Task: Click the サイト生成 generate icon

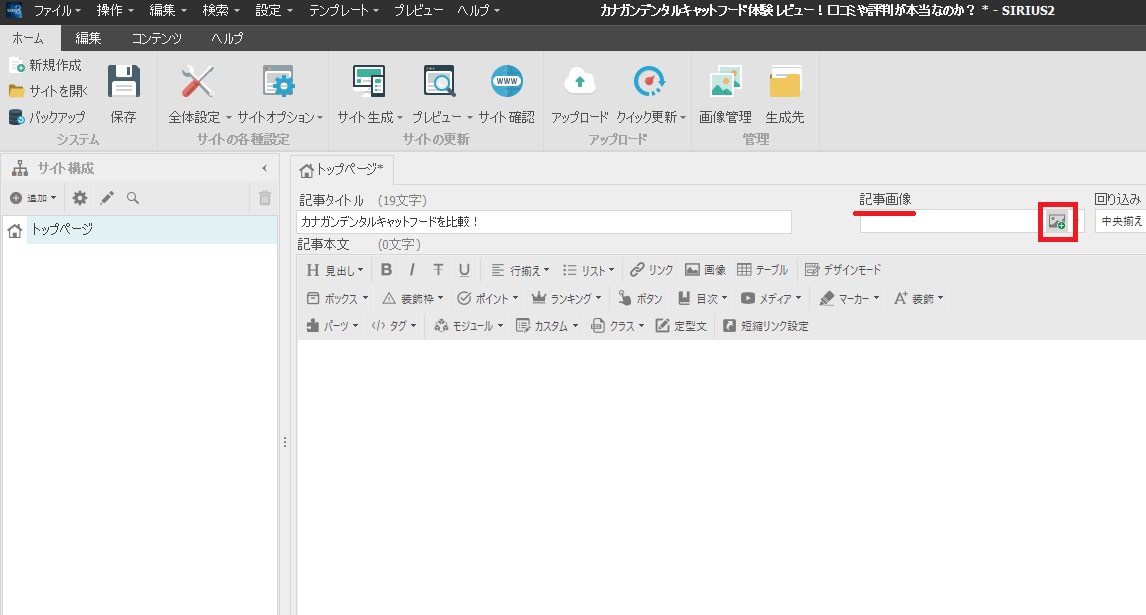Action: [368, 81]
